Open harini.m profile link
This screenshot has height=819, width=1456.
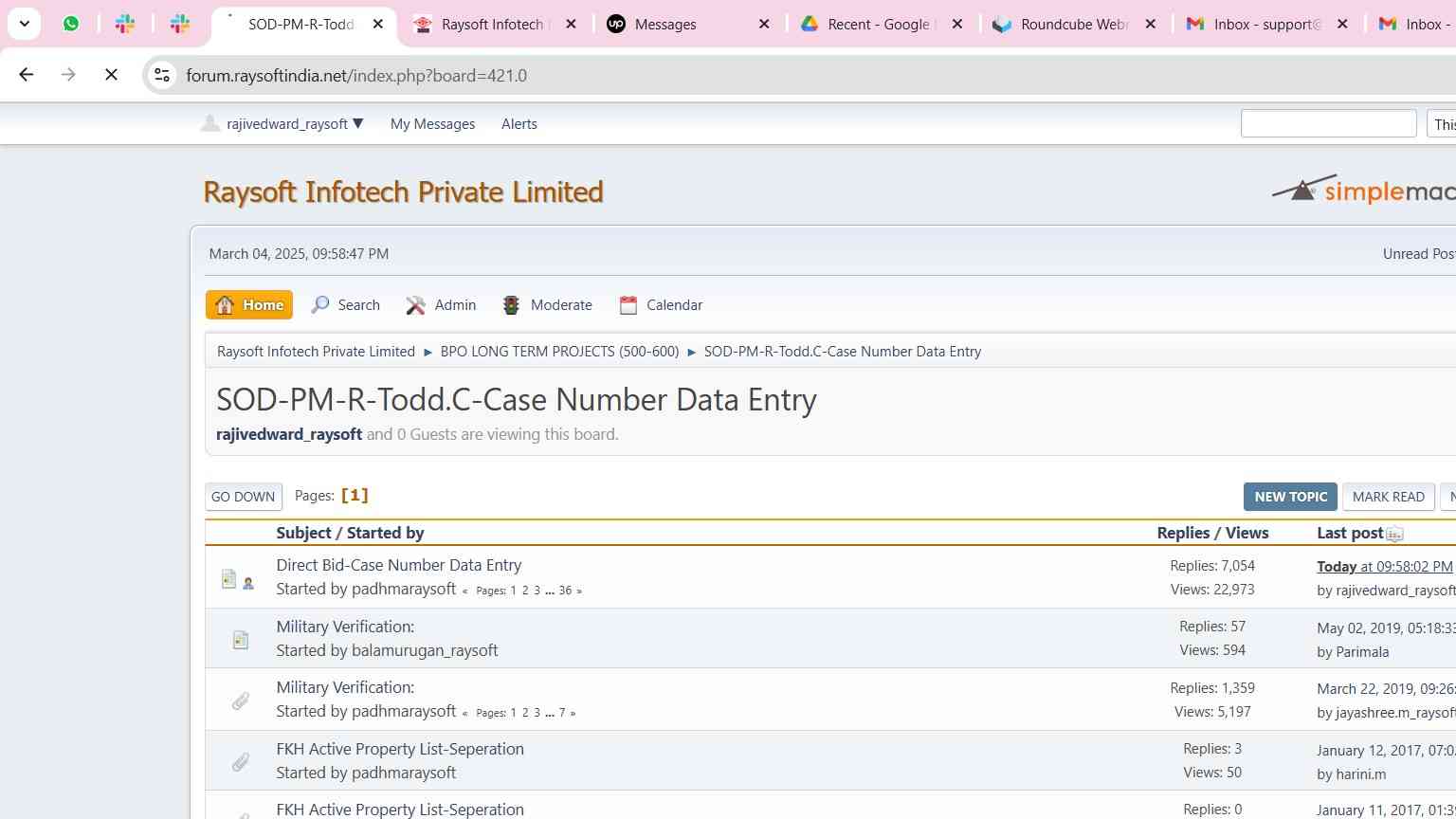[x=1360, y=774]
